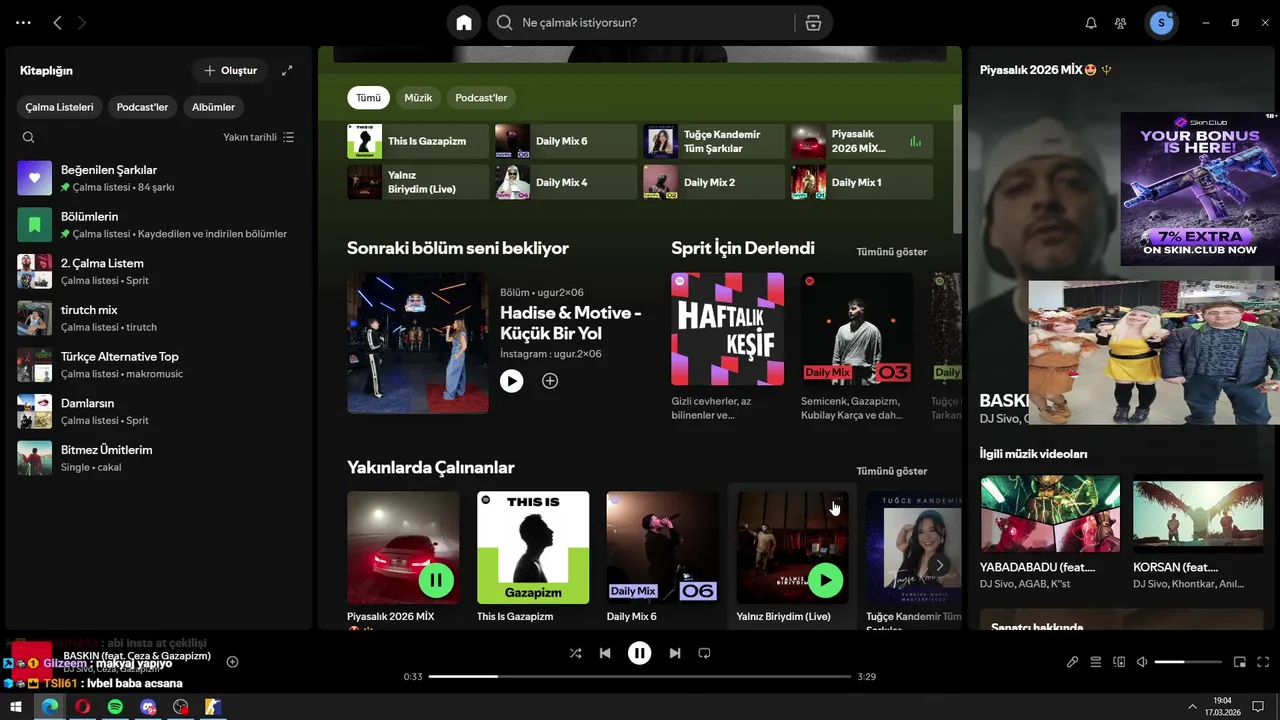Open Bitmez Ümitlerim single
Image resolution: width=1280 pixels, height=720 pixels.
point(159,458)
